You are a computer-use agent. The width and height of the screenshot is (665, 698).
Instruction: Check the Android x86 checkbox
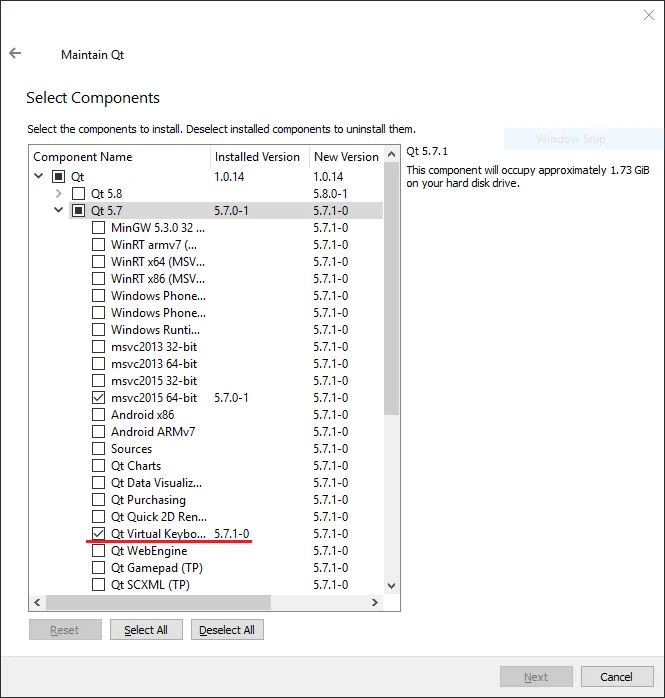(x=98, y=414)
